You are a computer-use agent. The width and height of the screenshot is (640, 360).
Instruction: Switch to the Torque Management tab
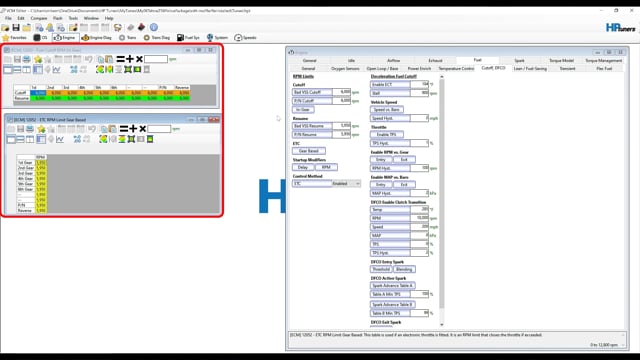(x=604, y=60)
